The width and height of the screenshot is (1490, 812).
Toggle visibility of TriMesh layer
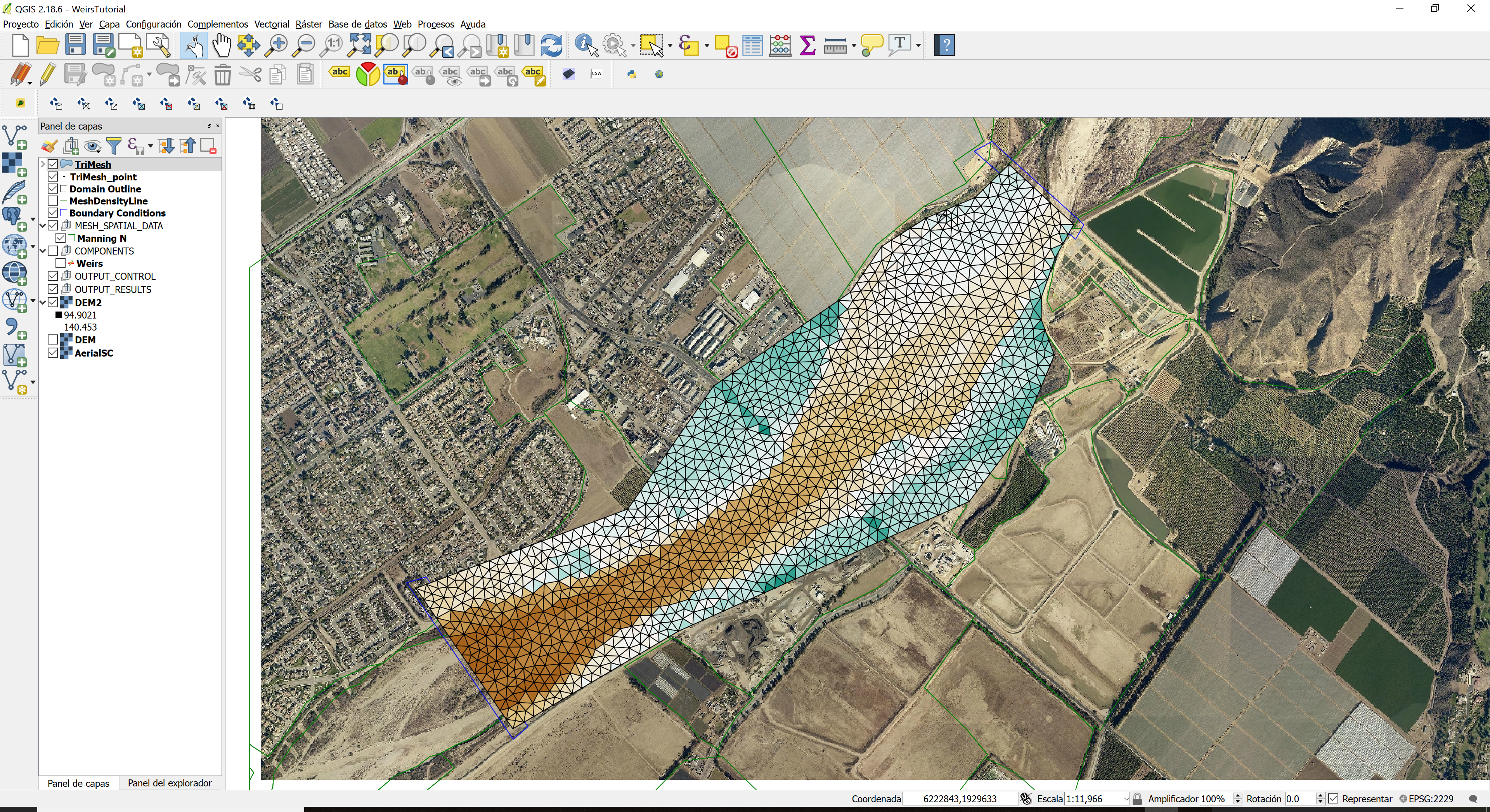(x=53, y=165)
